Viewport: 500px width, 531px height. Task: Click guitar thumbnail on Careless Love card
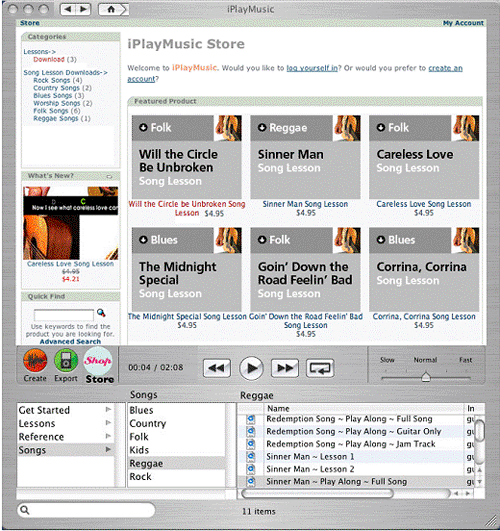click(465, 128)
